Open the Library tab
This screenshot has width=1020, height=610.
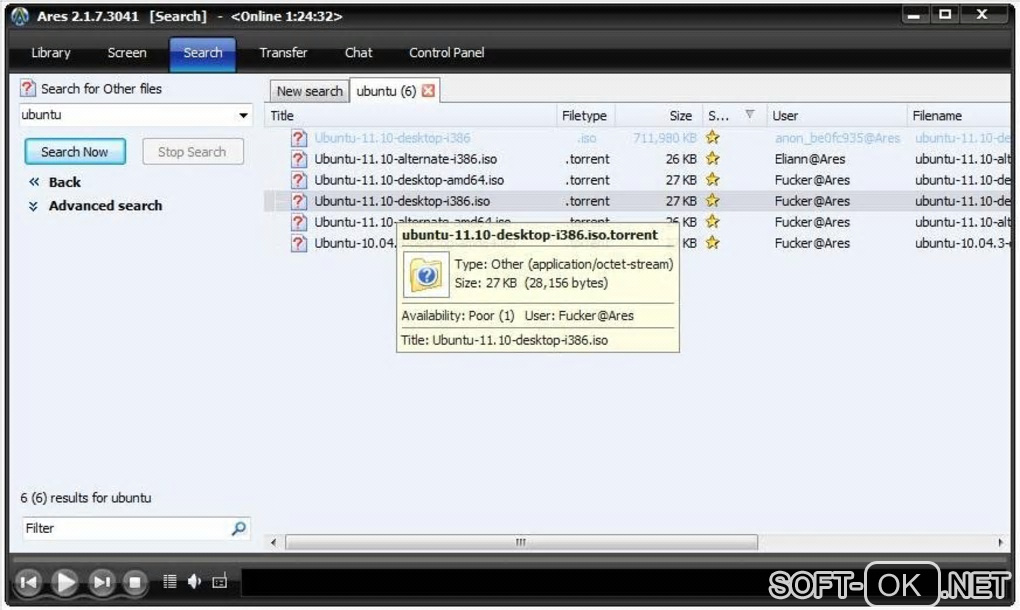(x=51, y=53)
